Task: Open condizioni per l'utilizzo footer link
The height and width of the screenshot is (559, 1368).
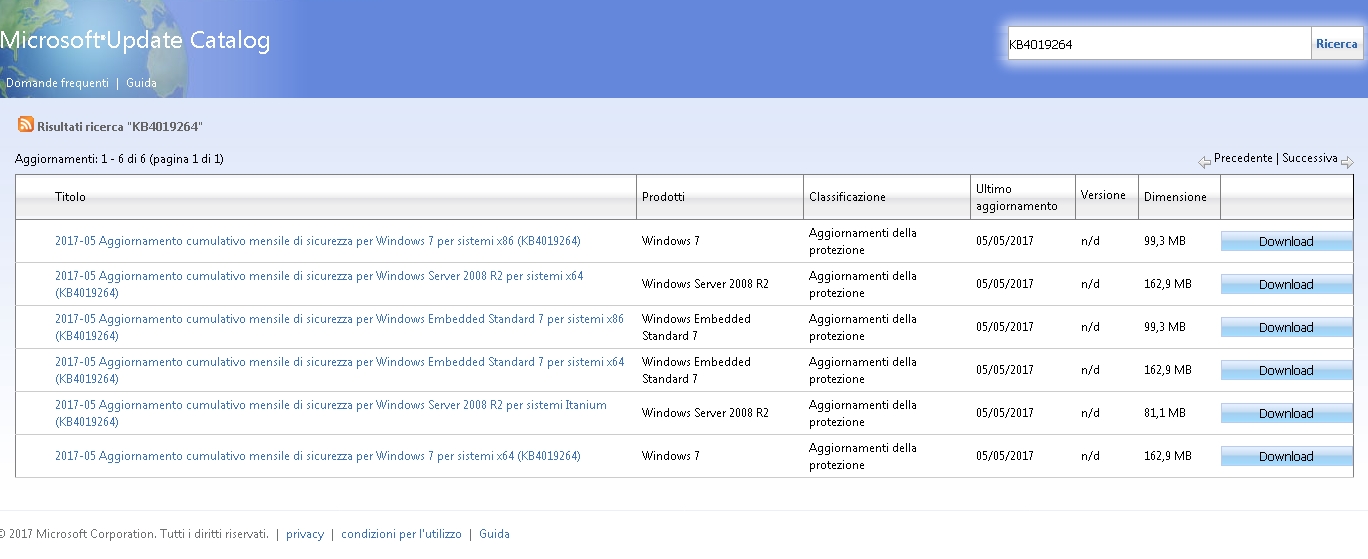Action: pos(401,534)
